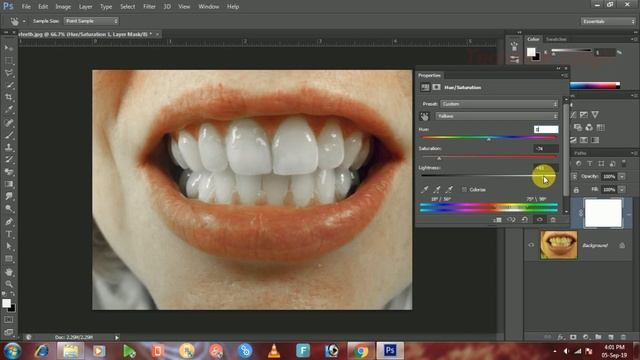Image resolution: width=640 pixels, height=360 pixels.
Task: Select the Horizontal Type tool
Action: point(9,234)
